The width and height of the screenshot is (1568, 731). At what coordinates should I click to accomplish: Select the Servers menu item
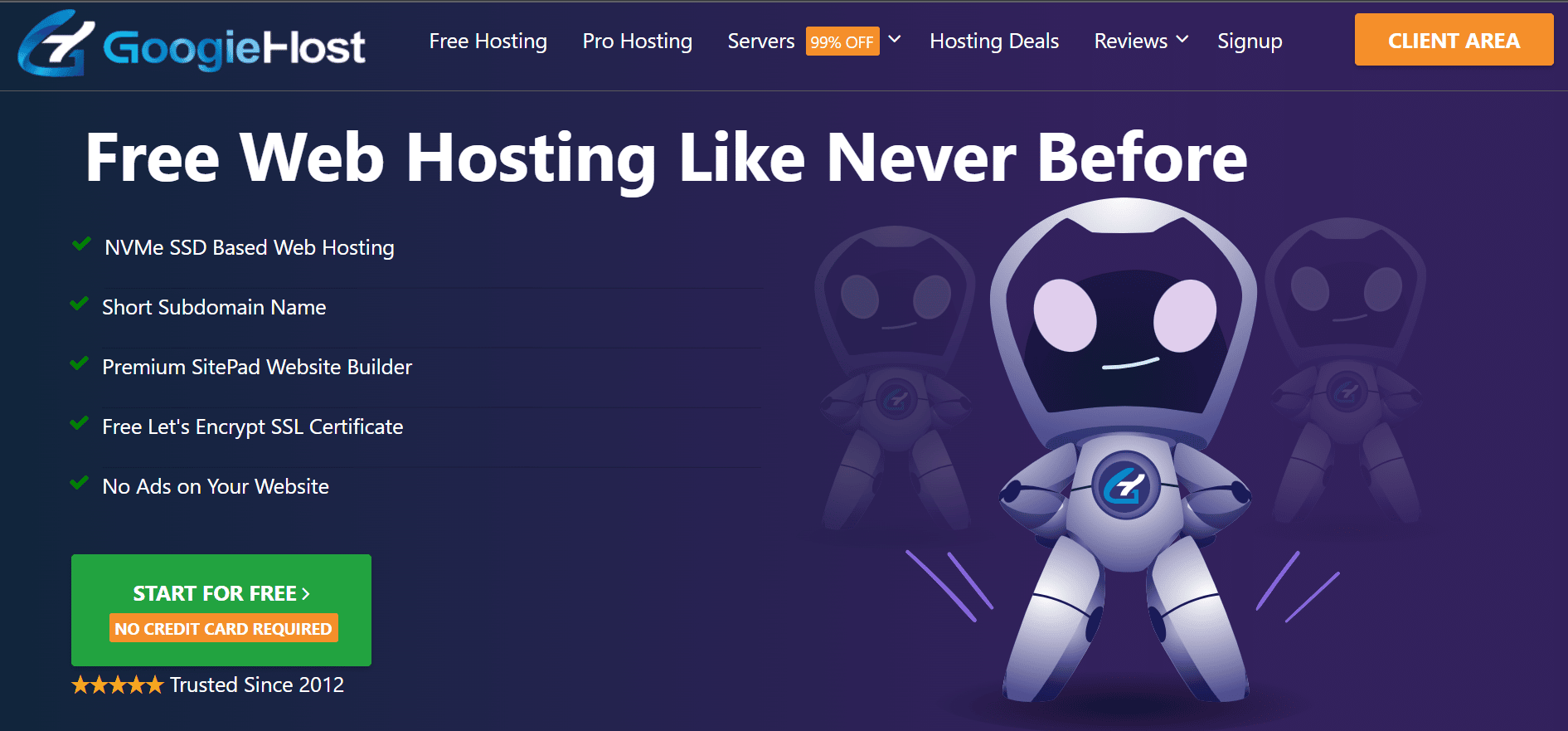tap(761, 41)
